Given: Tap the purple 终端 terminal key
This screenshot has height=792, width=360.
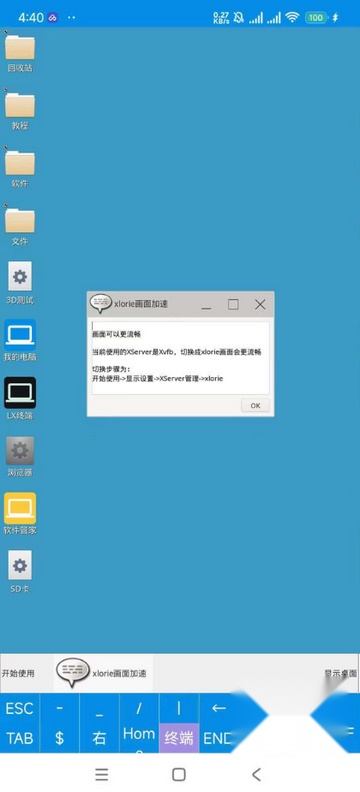Looking at the screenshot, I should 179,738.
